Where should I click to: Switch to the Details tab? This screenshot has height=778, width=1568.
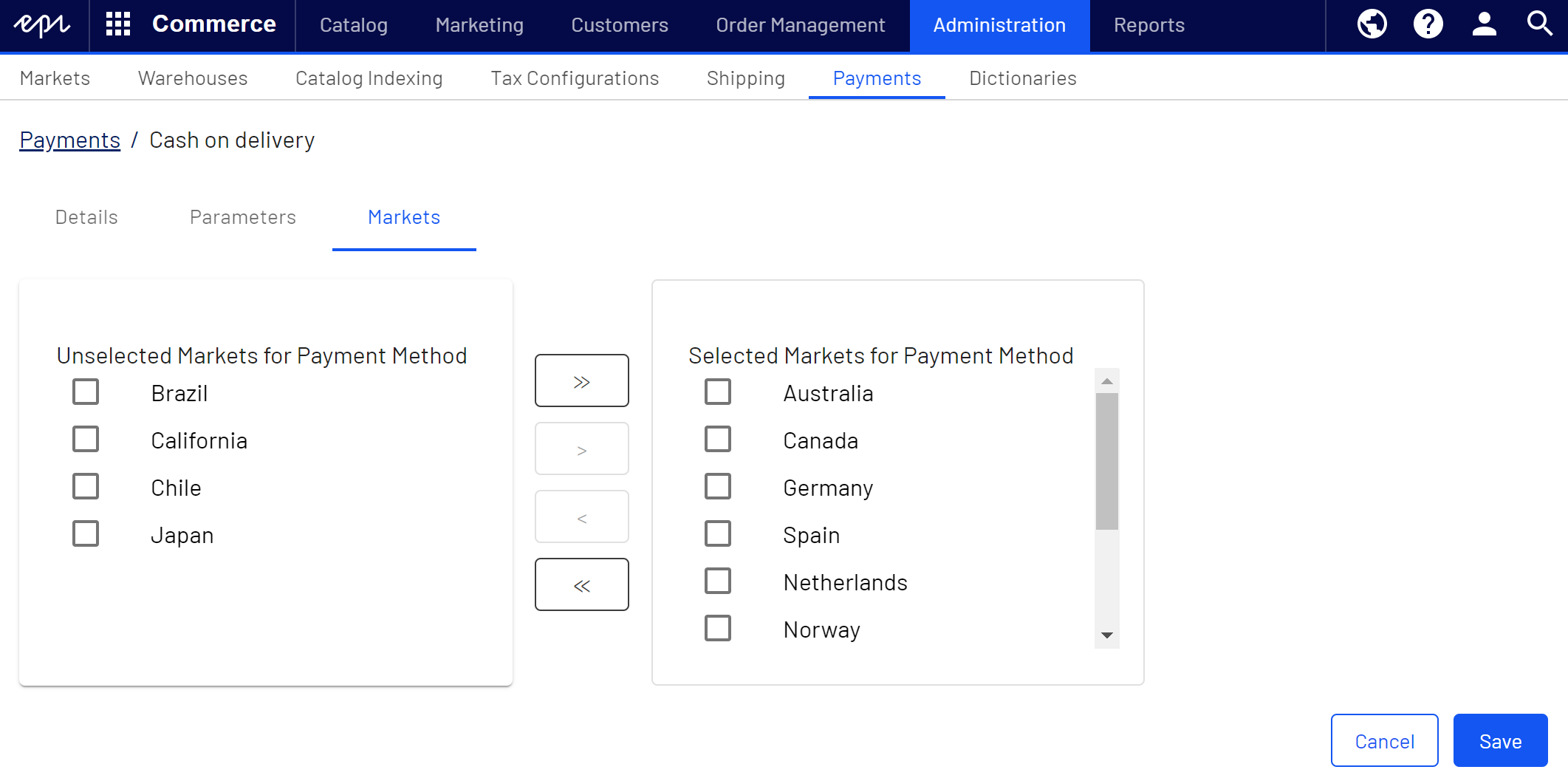coord(85,216)
